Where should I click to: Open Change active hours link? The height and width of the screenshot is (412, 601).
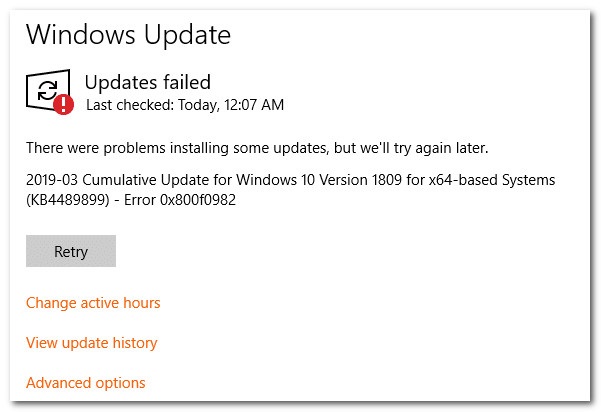tap(93, 303)
